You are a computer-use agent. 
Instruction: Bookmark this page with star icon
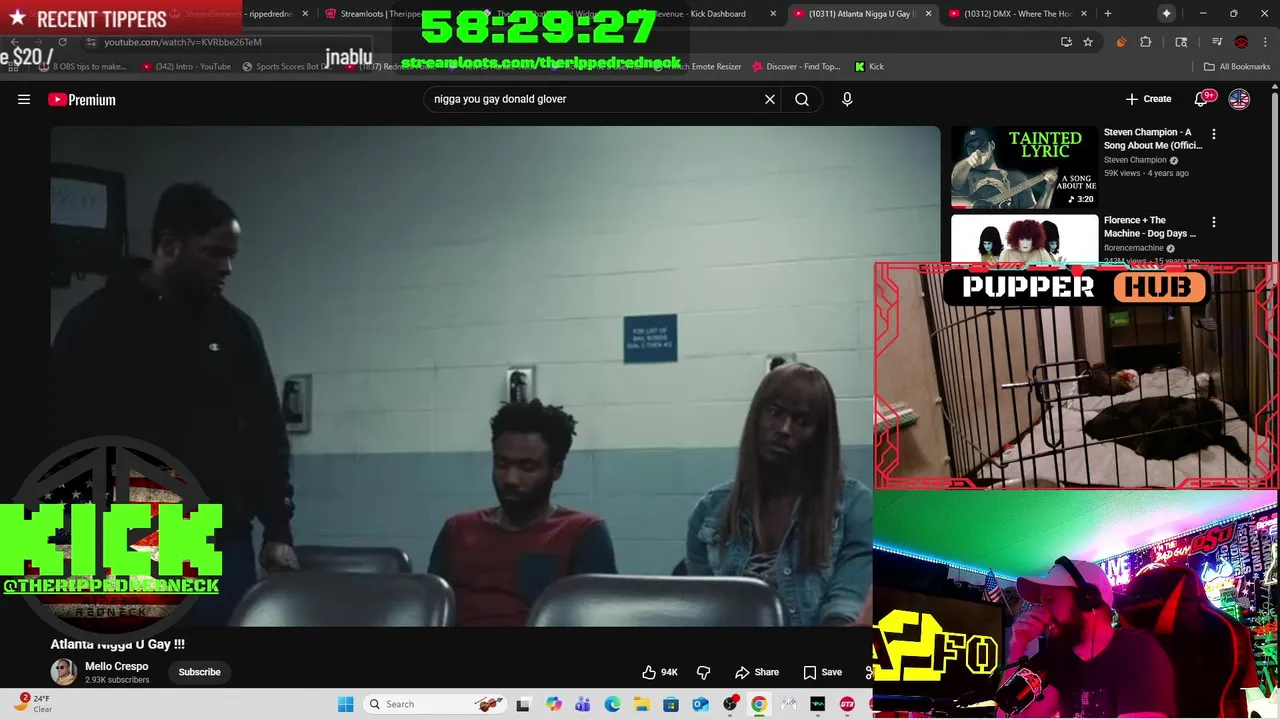point(1088,42)
